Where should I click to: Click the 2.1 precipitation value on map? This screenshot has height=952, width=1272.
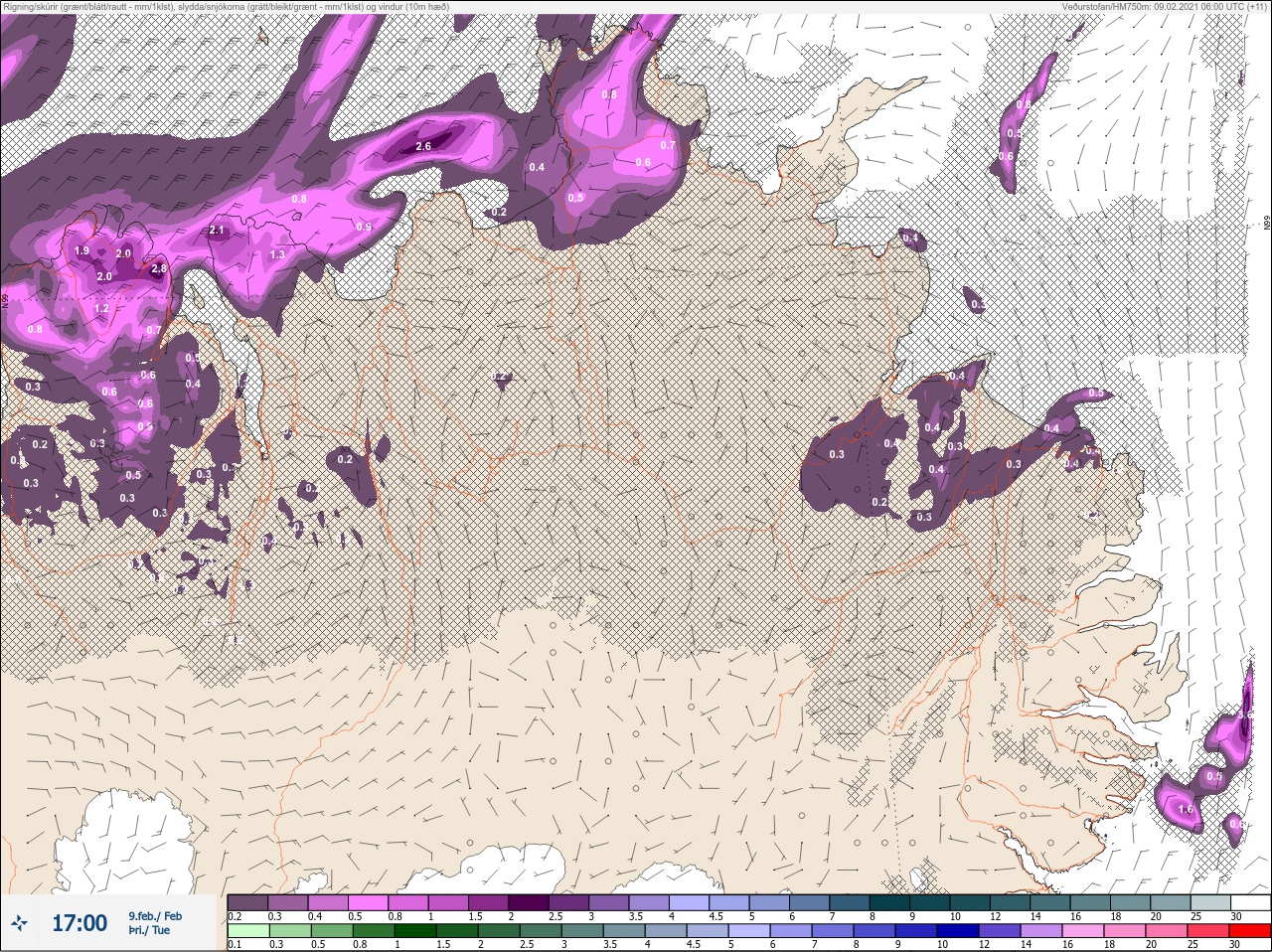[219, 231]
